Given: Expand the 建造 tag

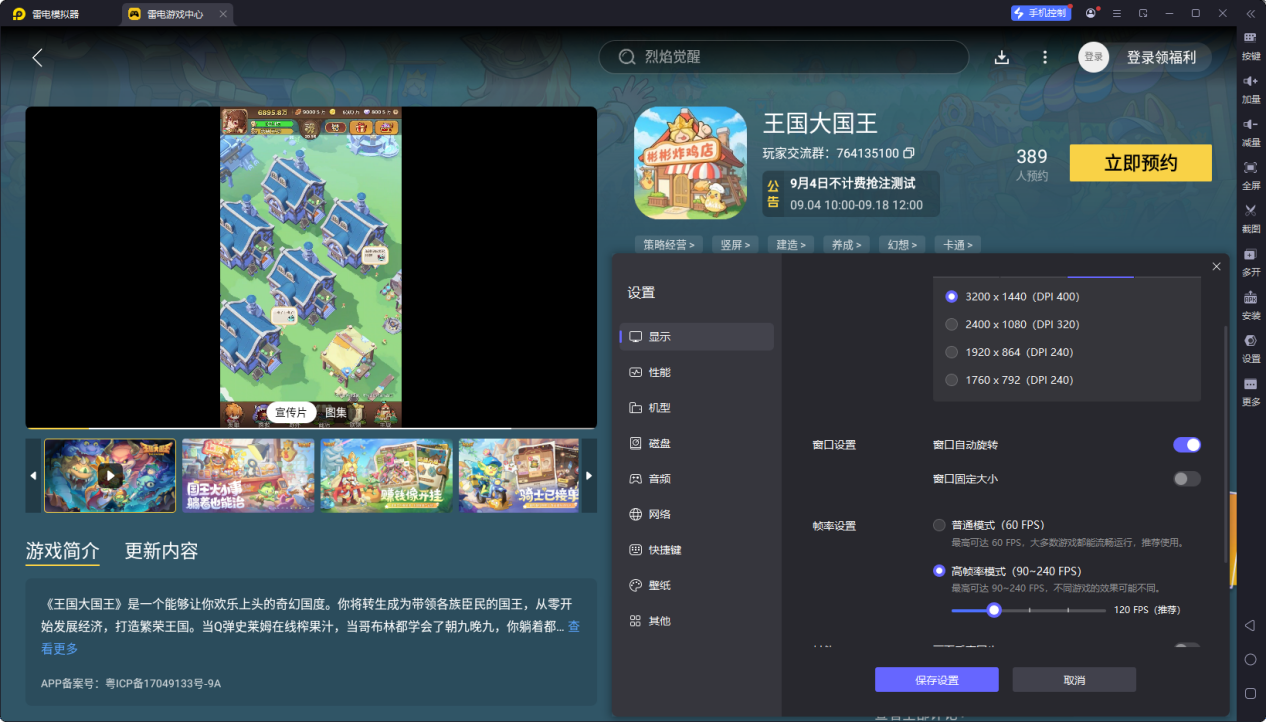Looking at the screenshot, I should coord(791,244).
